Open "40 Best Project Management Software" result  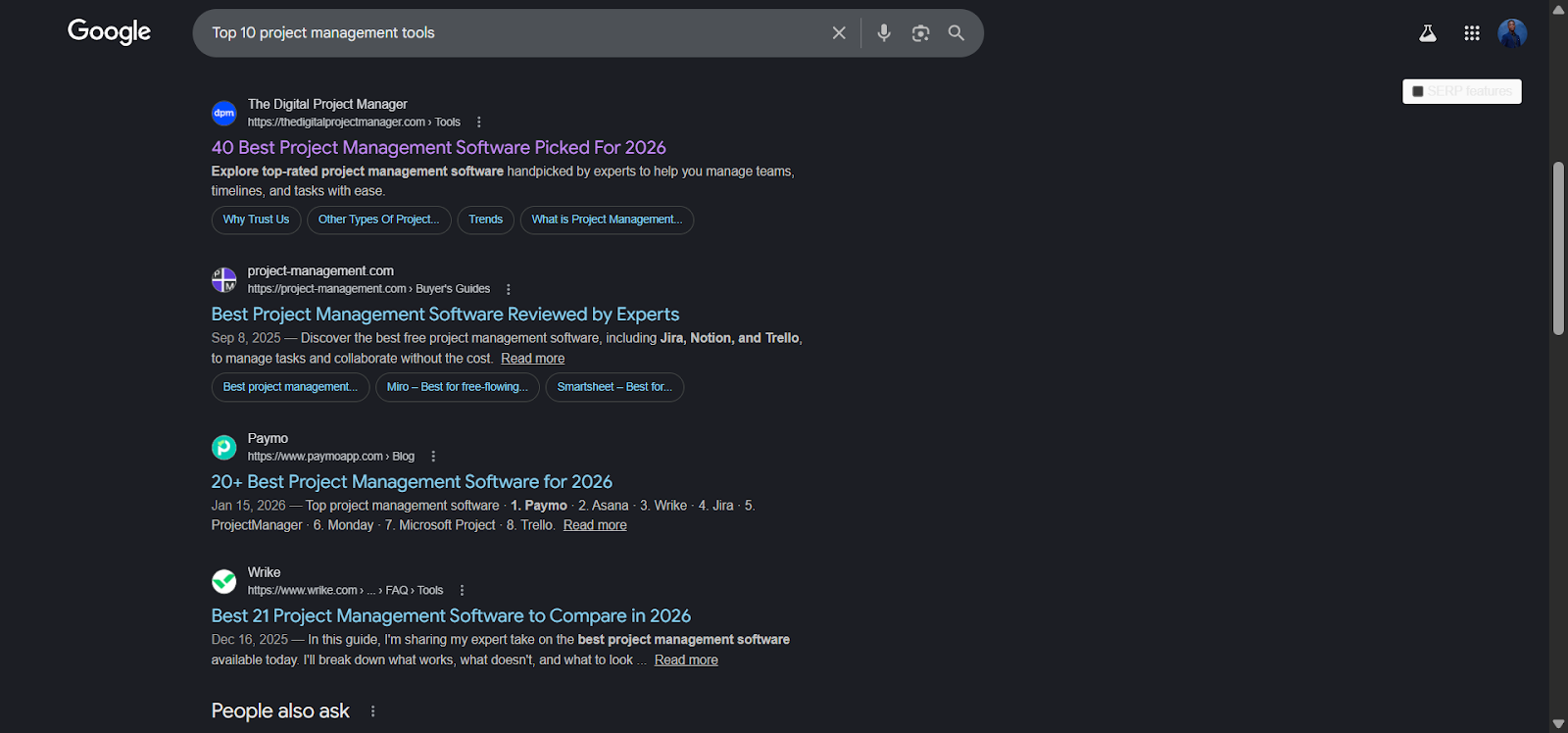point(438,148)
